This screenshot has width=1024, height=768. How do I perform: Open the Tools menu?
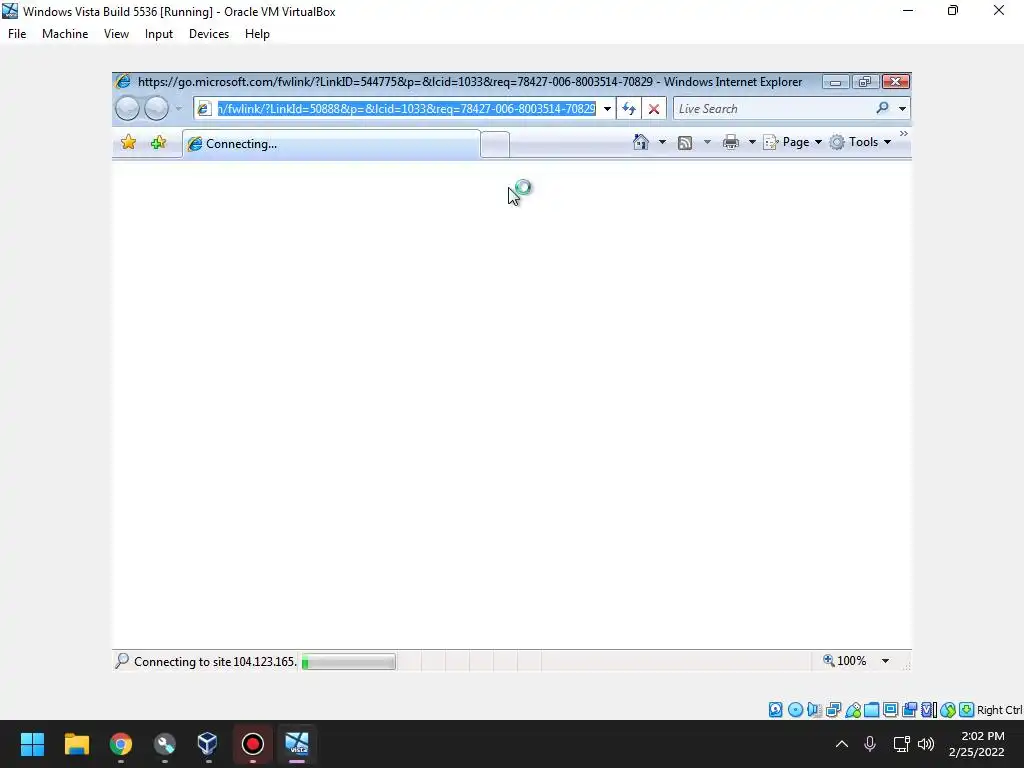click(x=861, y=142)
